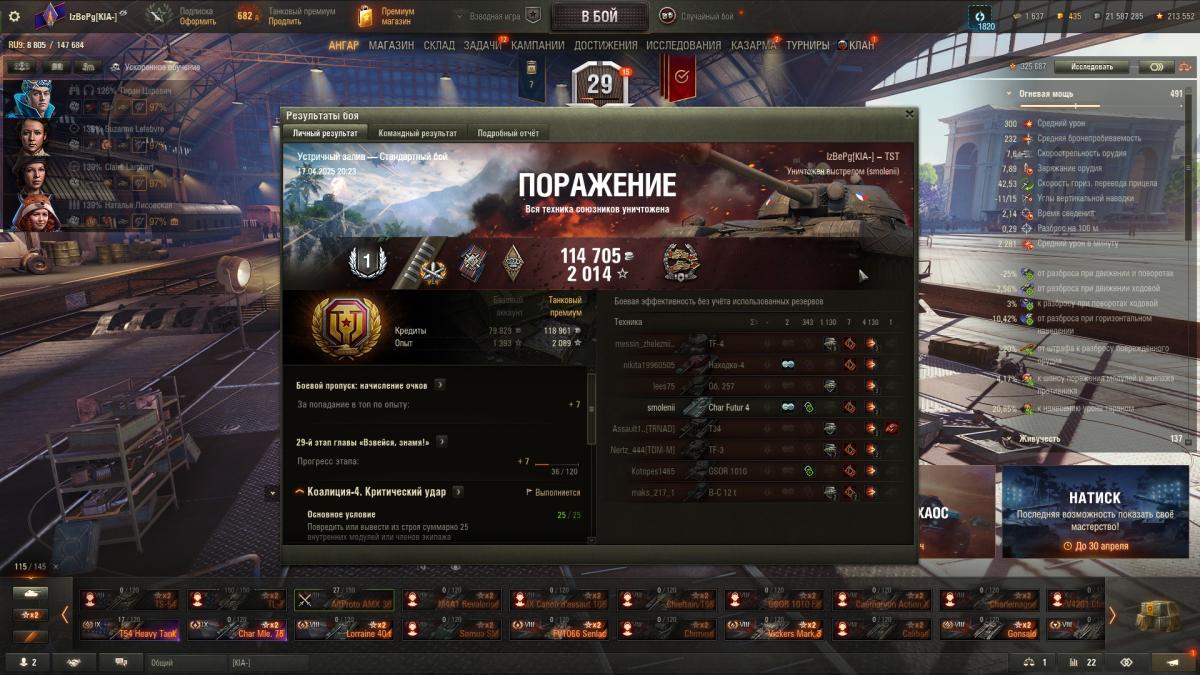Click smolenii's spotted damage icon
Screen dimensions: 1200x675
[787, 407]
